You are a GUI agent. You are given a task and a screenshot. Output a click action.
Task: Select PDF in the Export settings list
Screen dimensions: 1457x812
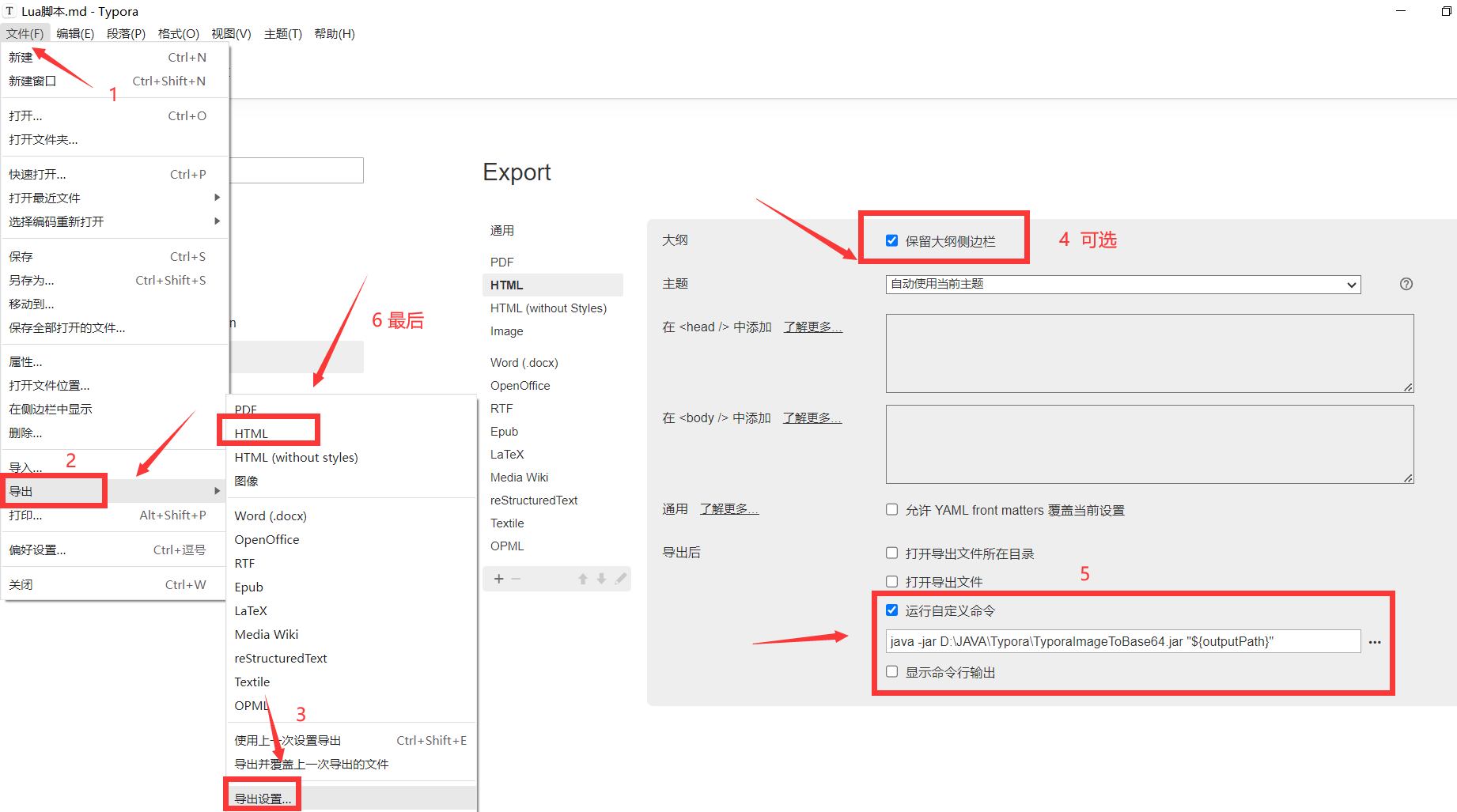point(553,262)
